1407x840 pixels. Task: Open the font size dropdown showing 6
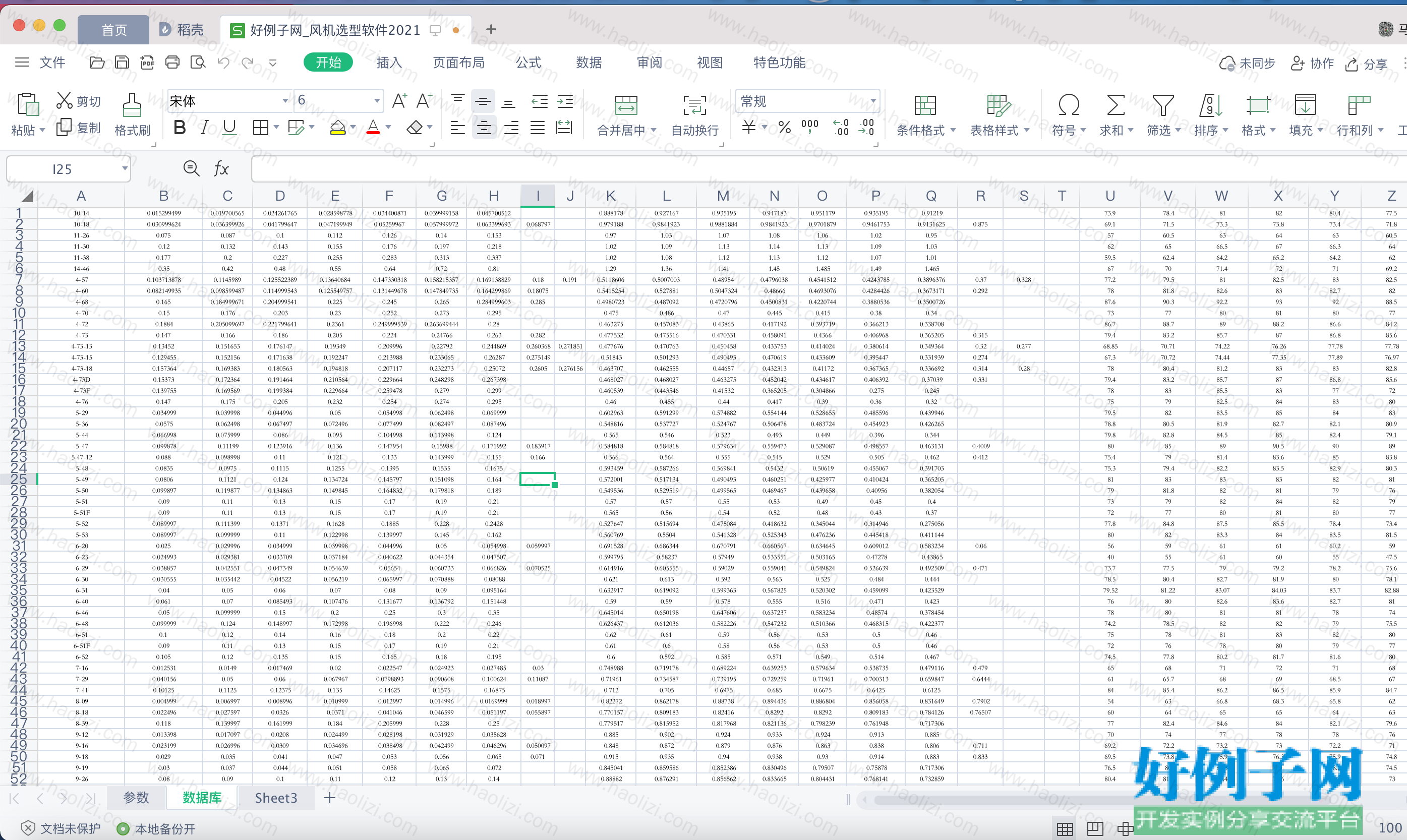click(377, 101)
